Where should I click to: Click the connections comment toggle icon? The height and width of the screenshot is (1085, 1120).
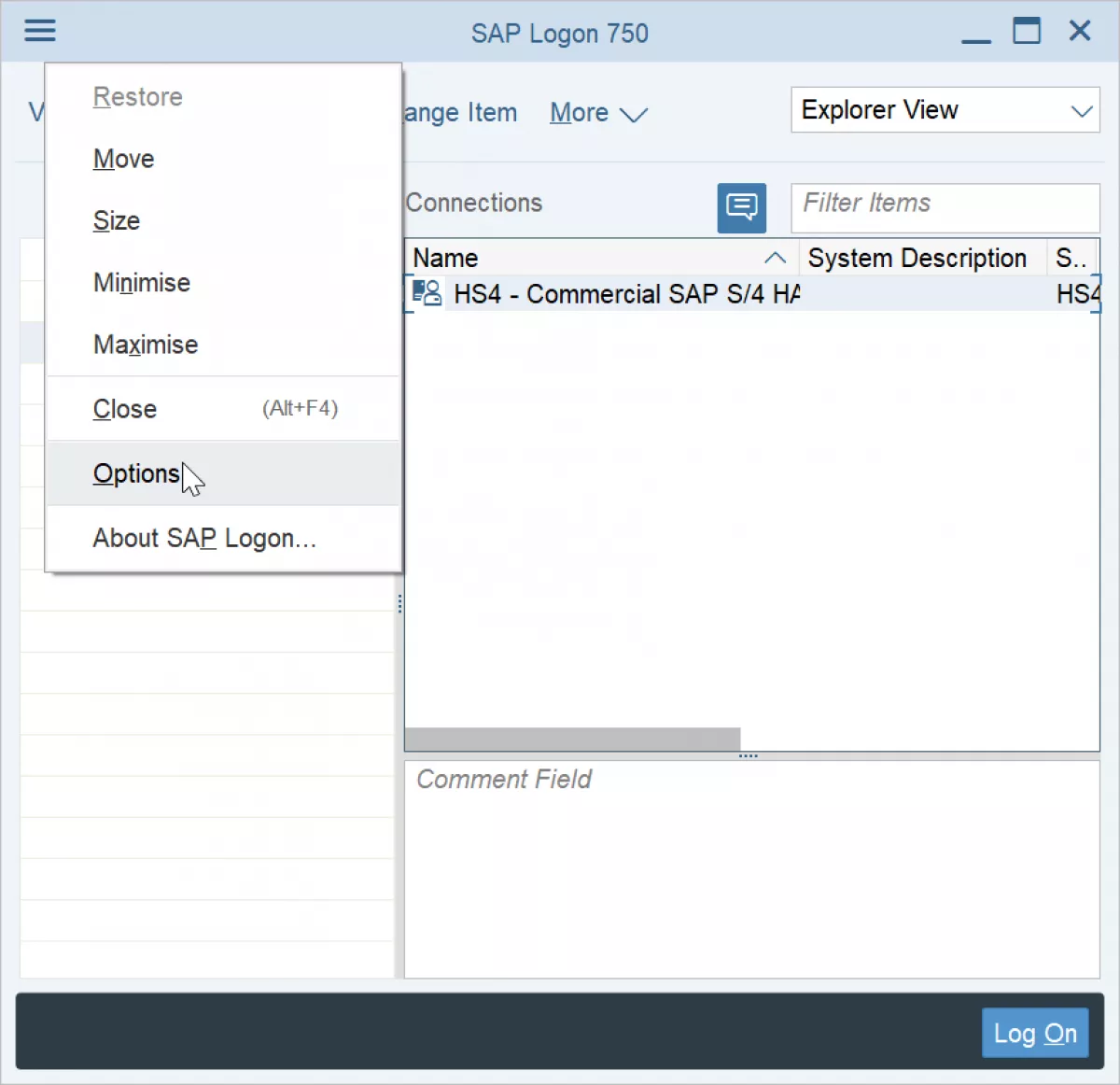[742, 207]
